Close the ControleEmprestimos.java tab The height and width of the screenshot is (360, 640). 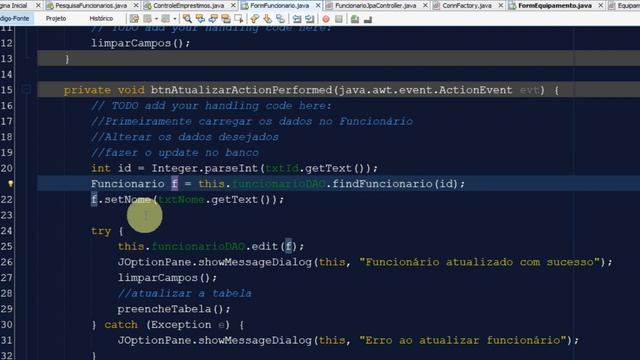coord(233,5)
